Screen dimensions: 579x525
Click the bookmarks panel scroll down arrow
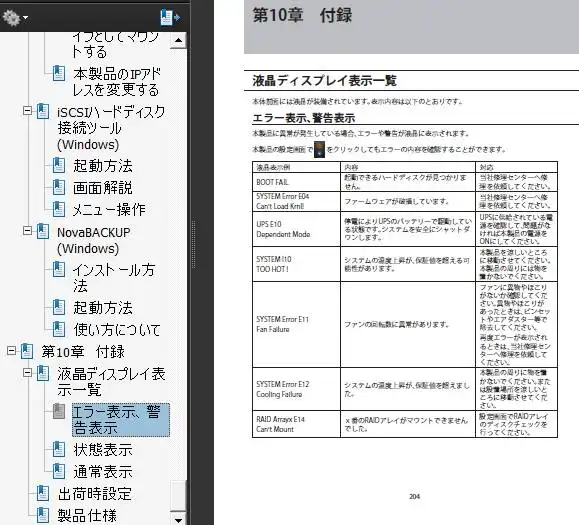click(x=178, y=519)
